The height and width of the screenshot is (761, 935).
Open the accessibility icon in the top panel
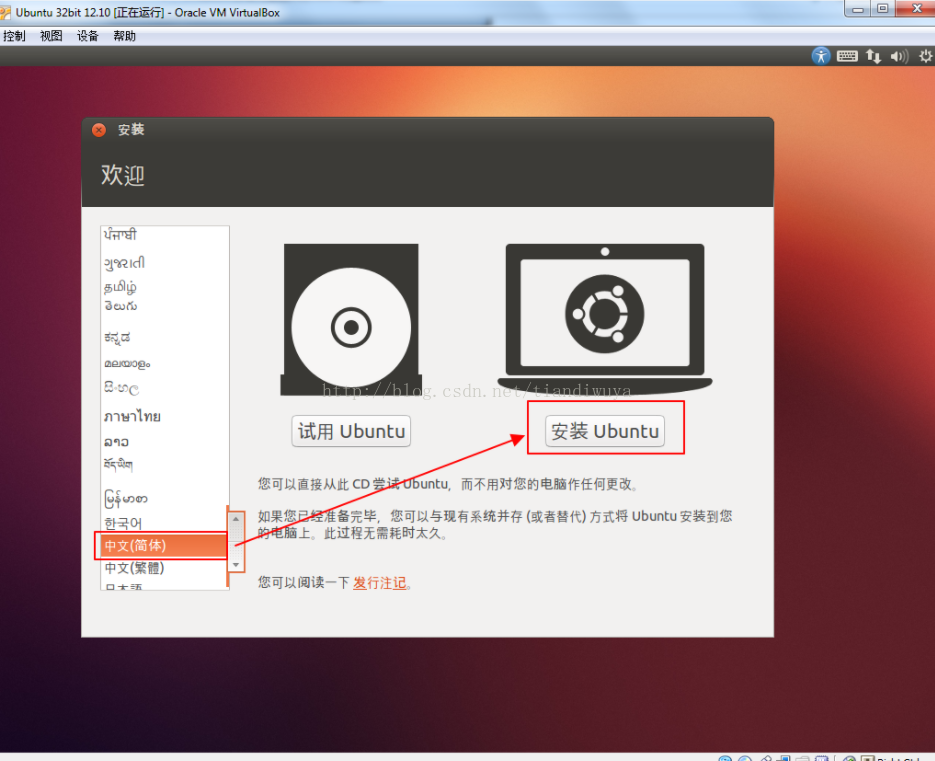821,56
